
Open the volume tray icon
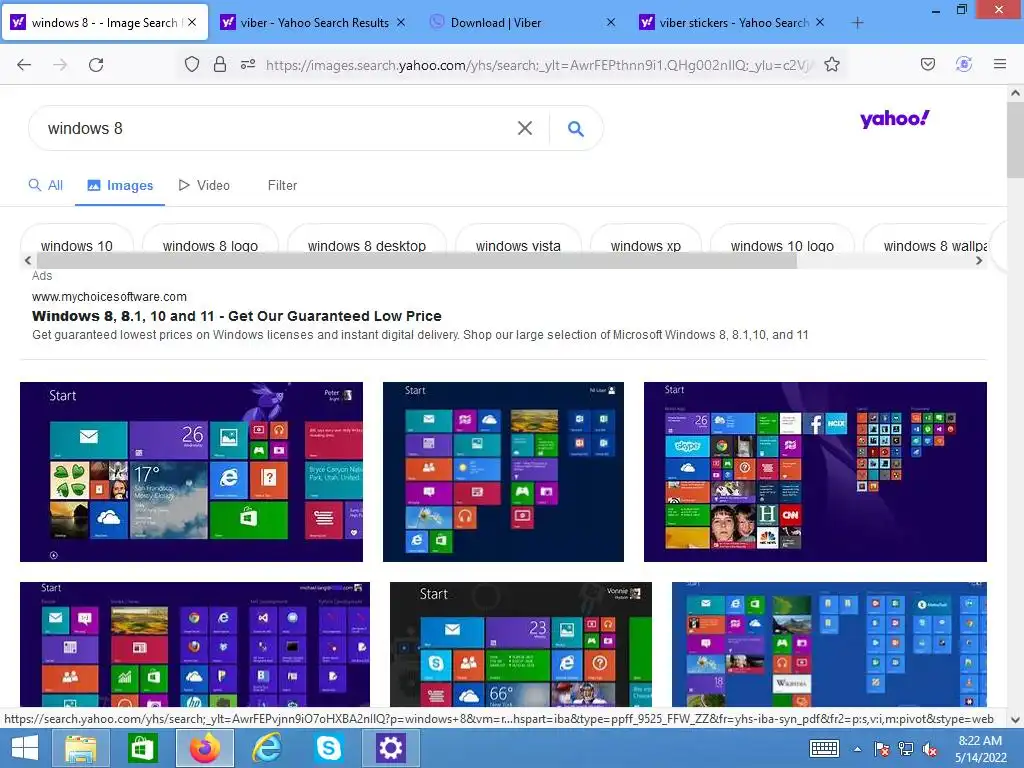pos(930,749)
